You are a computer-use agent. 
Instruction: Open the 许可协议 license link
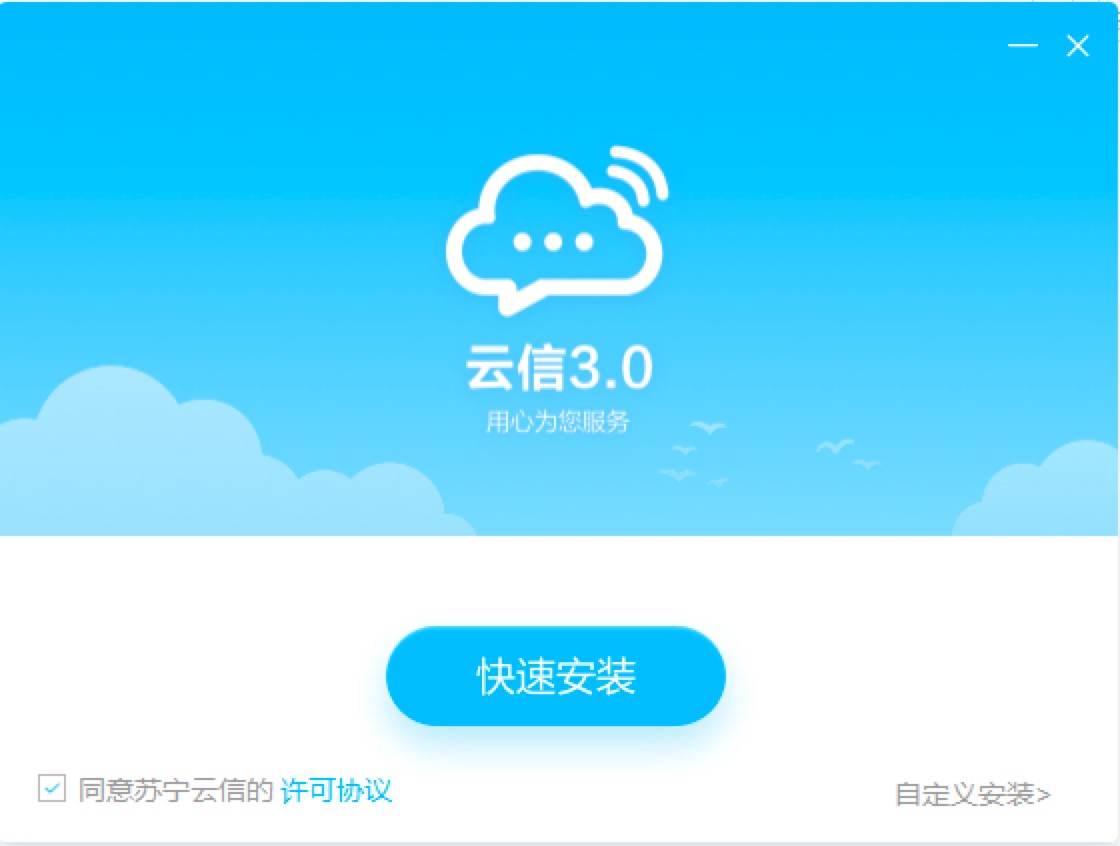coord(336,790)
